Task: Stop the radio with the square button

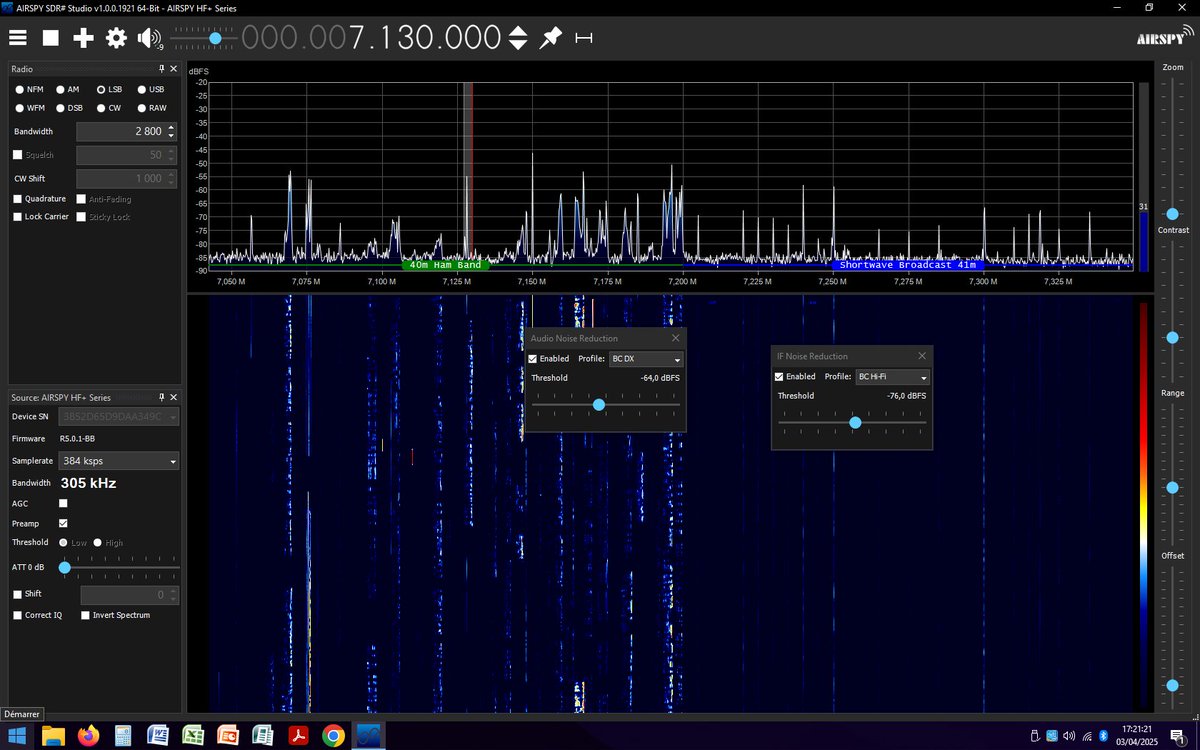Action: point(50,38)
